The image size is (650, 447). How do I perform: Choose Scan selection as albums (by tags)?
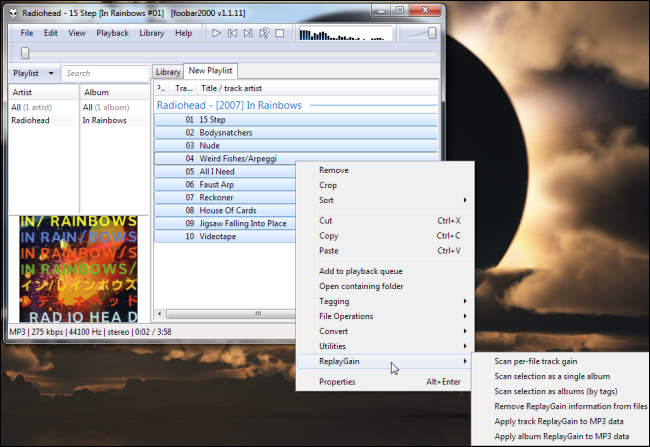click(560, 391)
